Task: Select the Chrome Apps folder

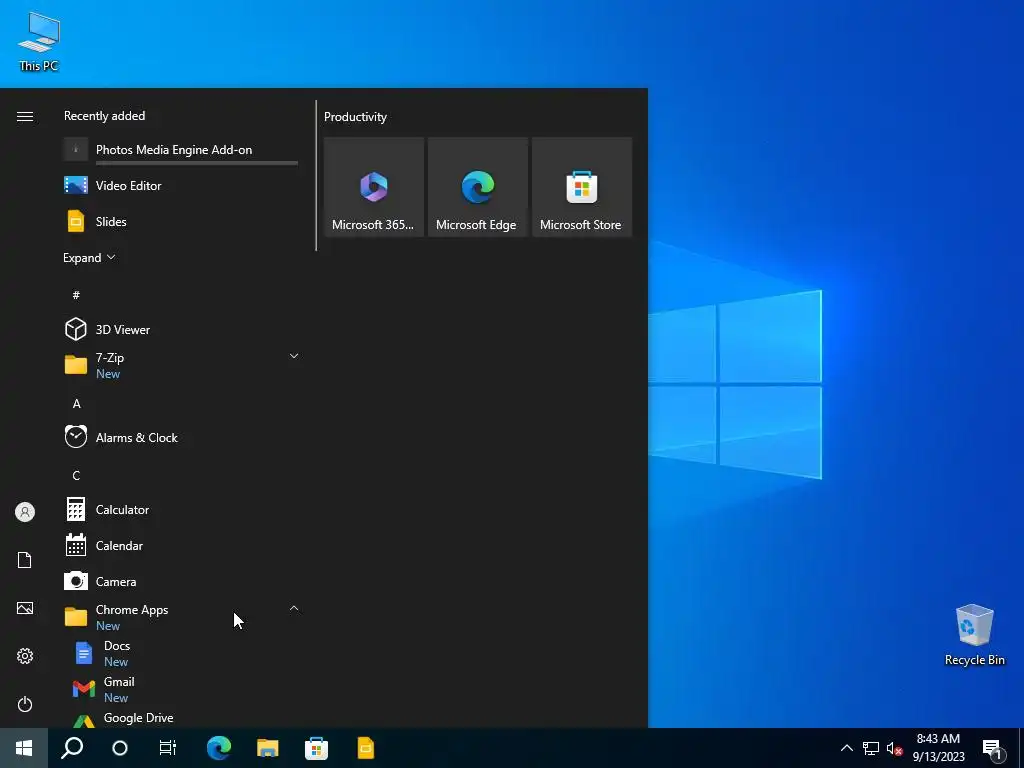Action: 181,617
